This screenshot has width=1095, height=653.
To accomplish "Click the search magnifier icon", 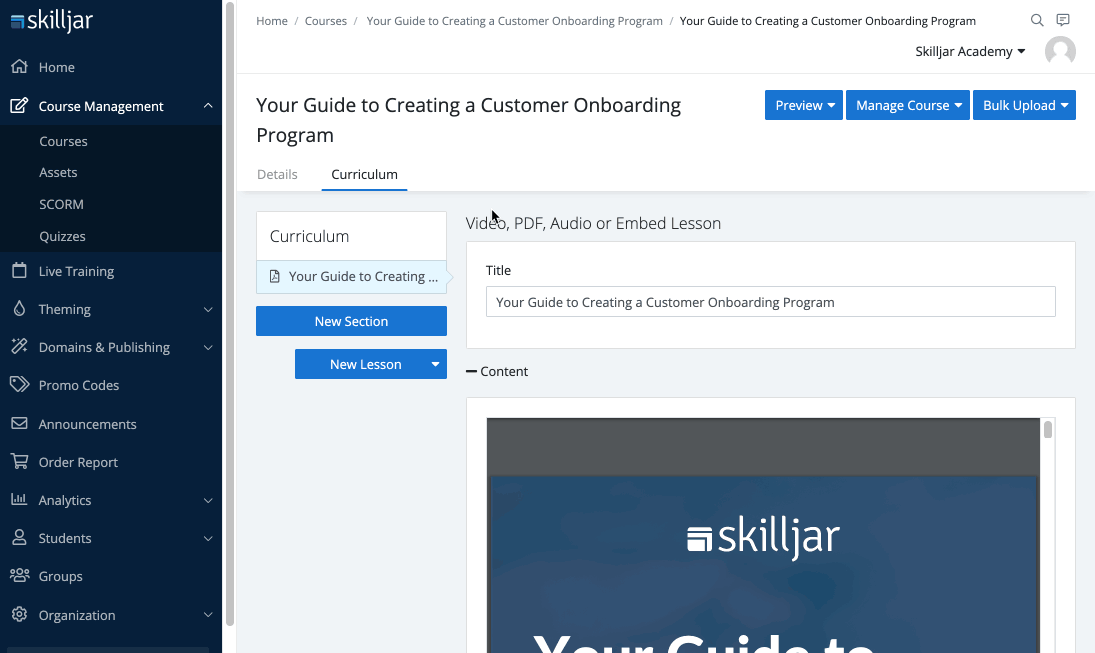I will (1037, 21).
